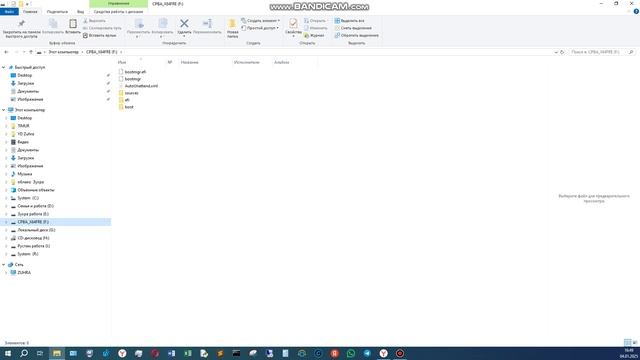Select Музыка in the navigation tree
Screen dimensions: 640x360
tap(24, 174)
